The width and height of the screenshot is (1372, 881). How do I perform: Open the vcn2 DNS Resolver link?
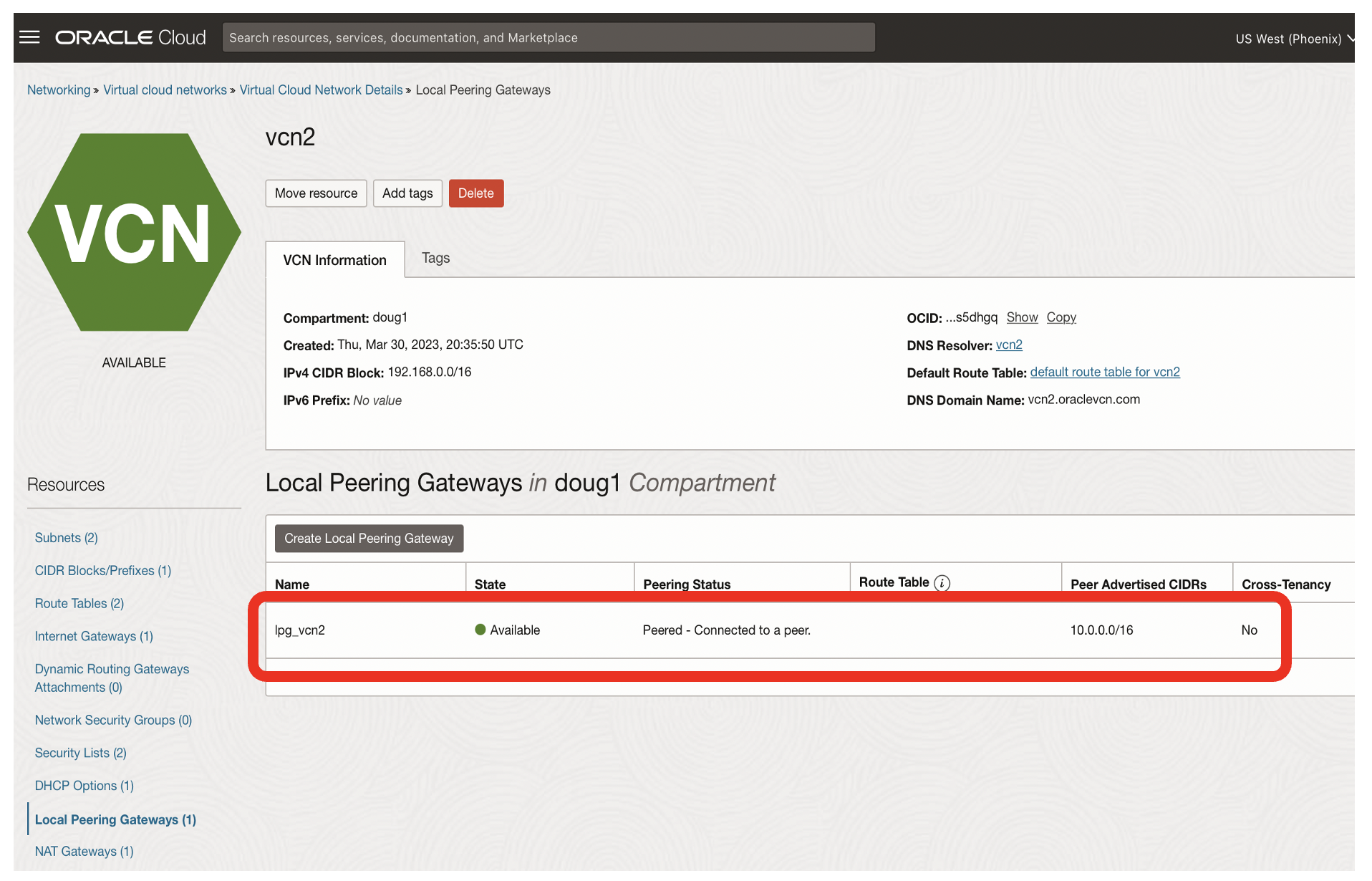tap(1009, 345)
